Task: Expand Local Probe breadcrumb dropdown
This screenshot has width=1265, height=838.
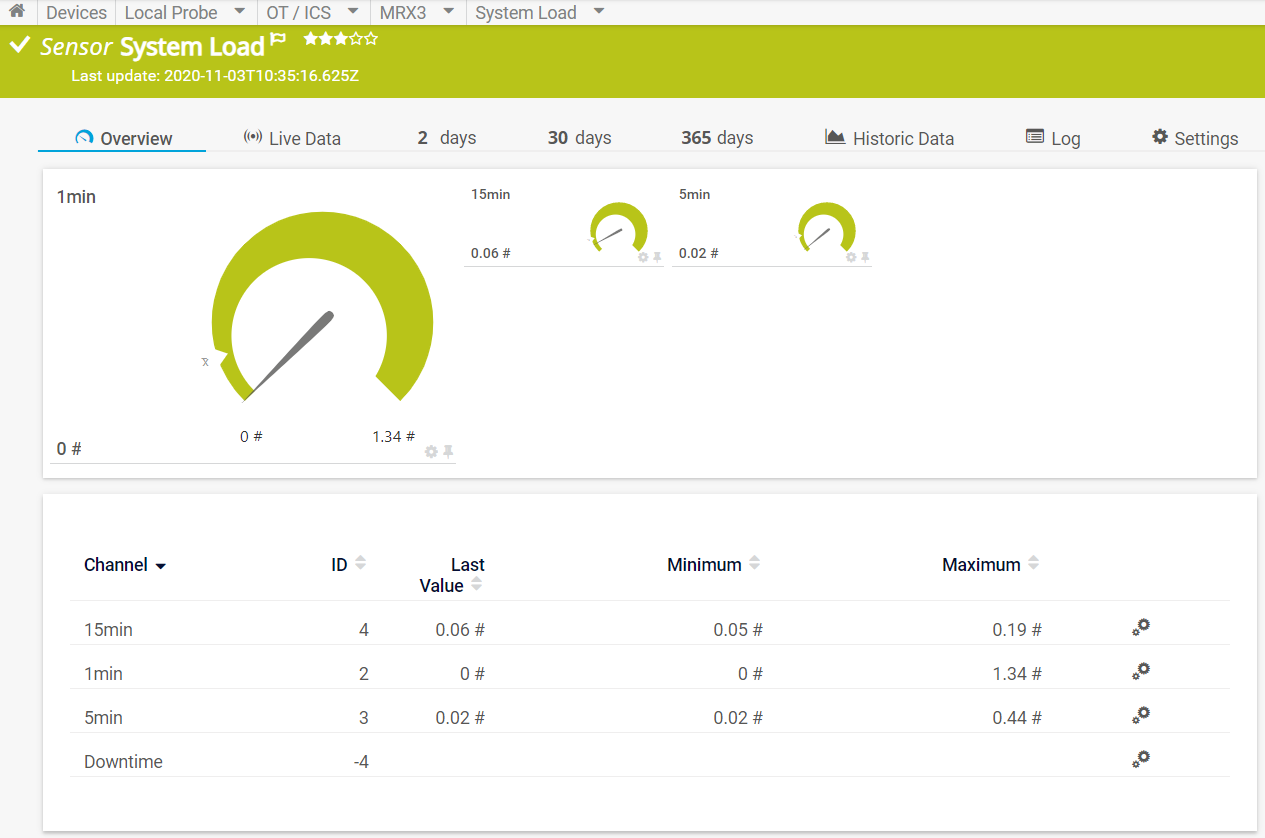Action: (239, 12)
